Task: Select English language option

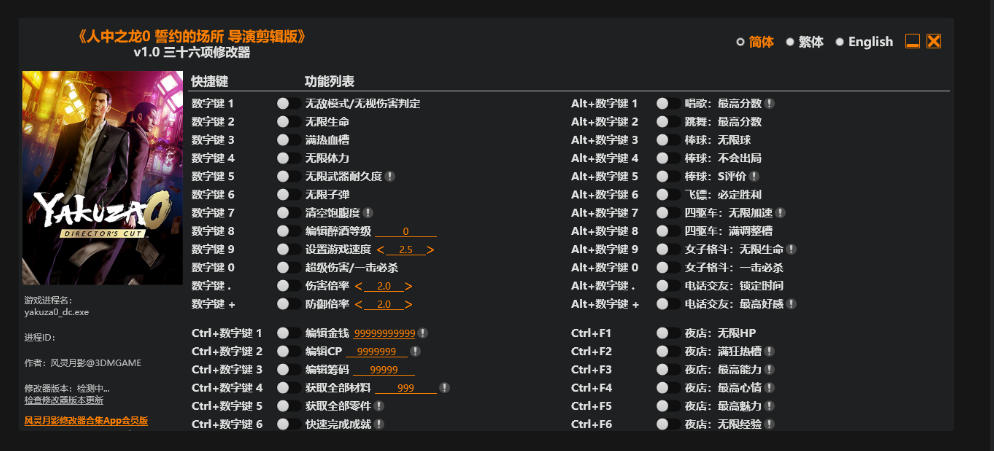Action: 864,42
